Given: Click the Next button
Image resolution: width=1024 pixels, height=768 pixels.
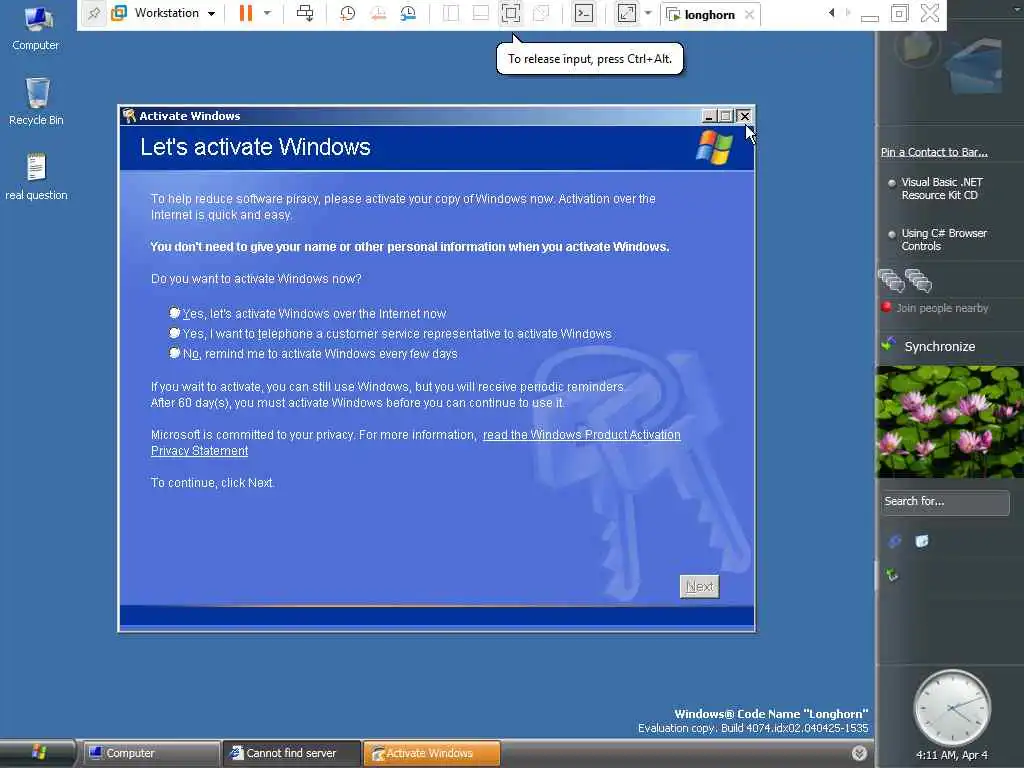Looking at the screenshot, I should tap(699, 586).
